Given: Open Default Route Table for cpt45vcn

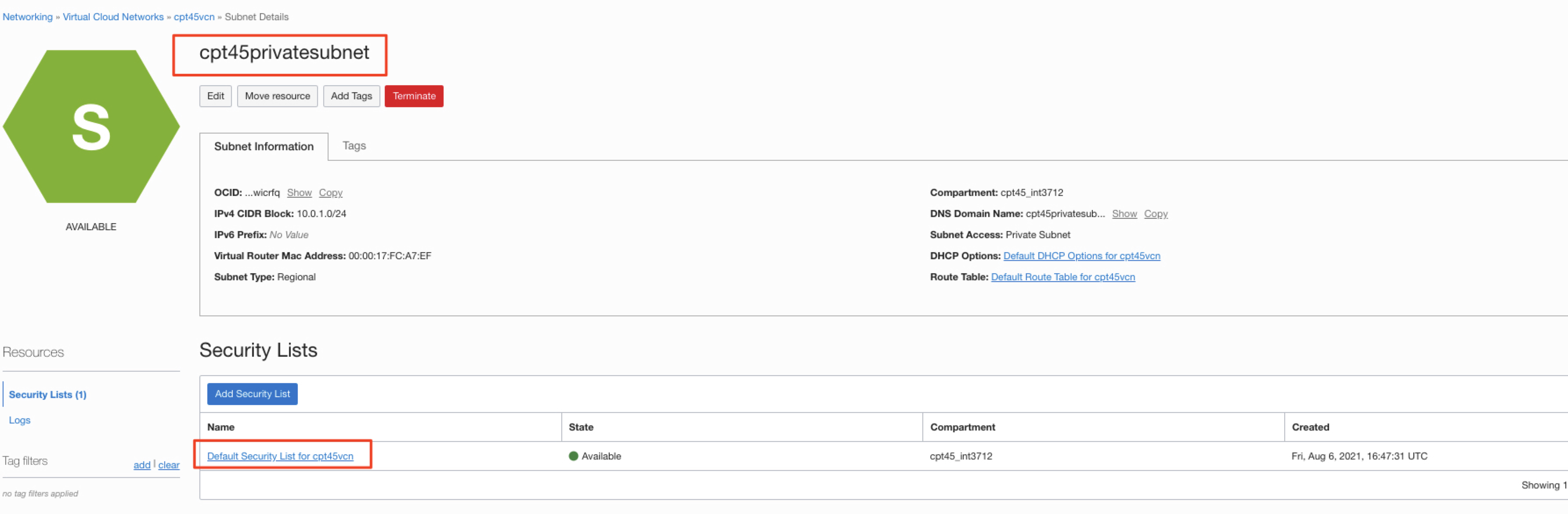Looking at the screenshot, I should pyautogui.click(x=1062, y=276).
